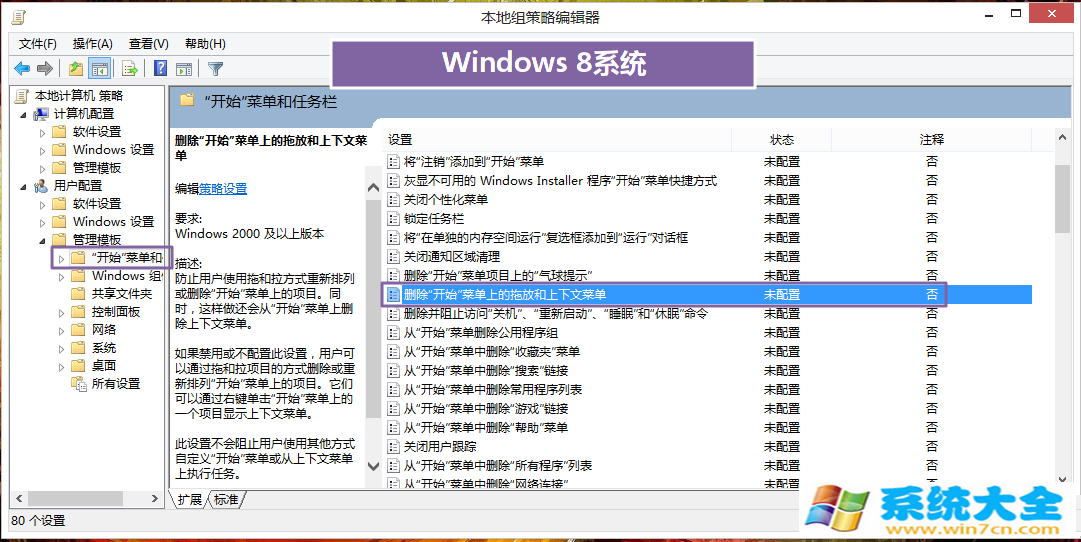Viewport: 1081px width, 542px height.
Task: Click folder icon of 共享文件夹
Action: click(79, 293)
